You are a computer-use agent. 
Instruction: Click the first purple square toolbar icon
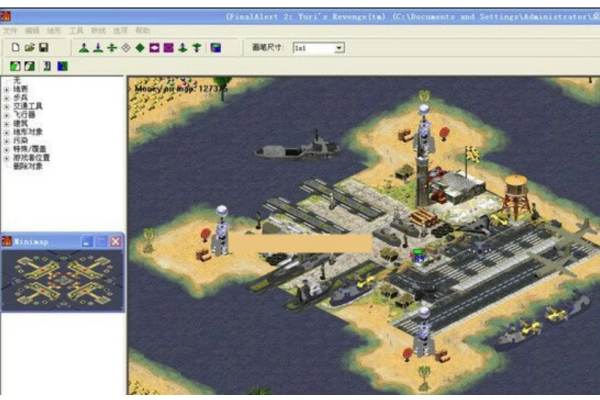[154, 48]
